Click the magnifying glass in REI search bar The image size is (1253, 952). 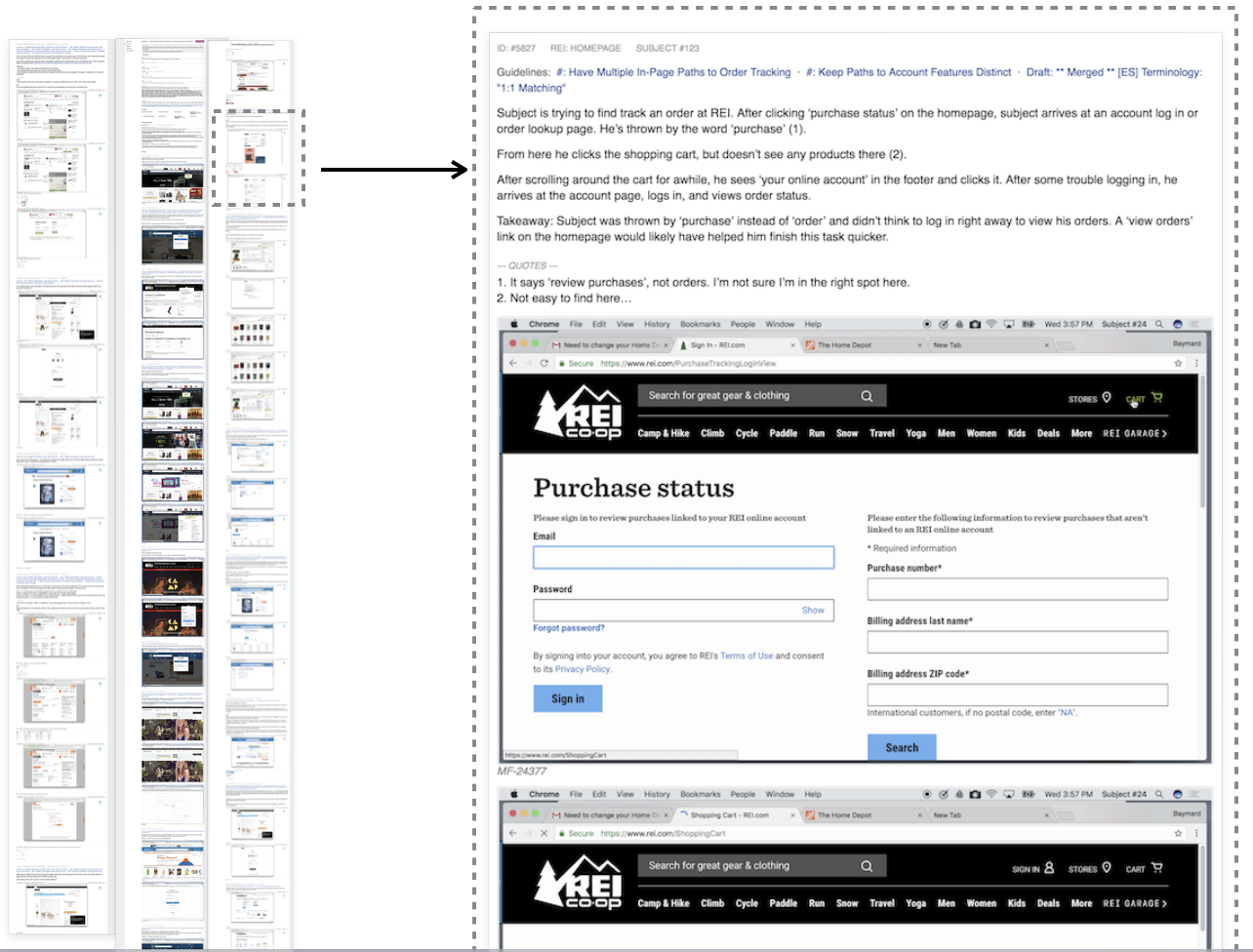[x=866, y=396]
